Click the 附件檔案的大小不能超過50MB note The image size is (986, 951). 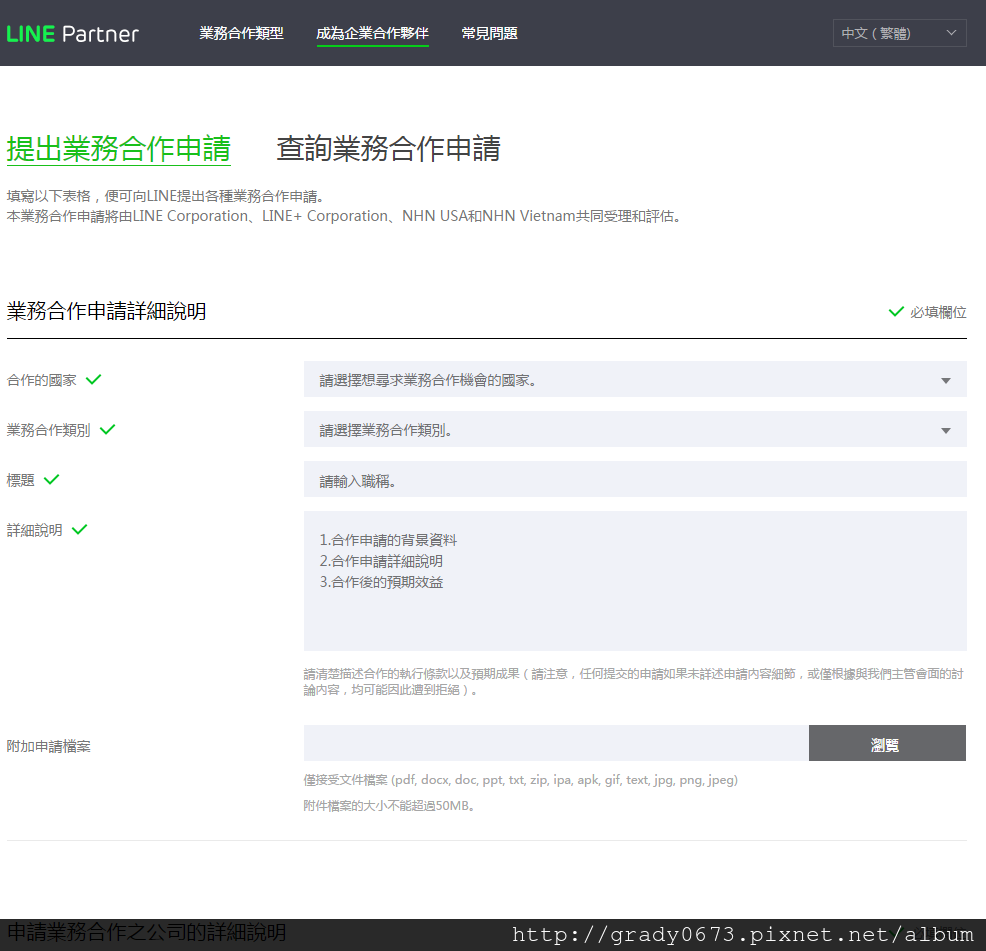(x=389, y=806)
